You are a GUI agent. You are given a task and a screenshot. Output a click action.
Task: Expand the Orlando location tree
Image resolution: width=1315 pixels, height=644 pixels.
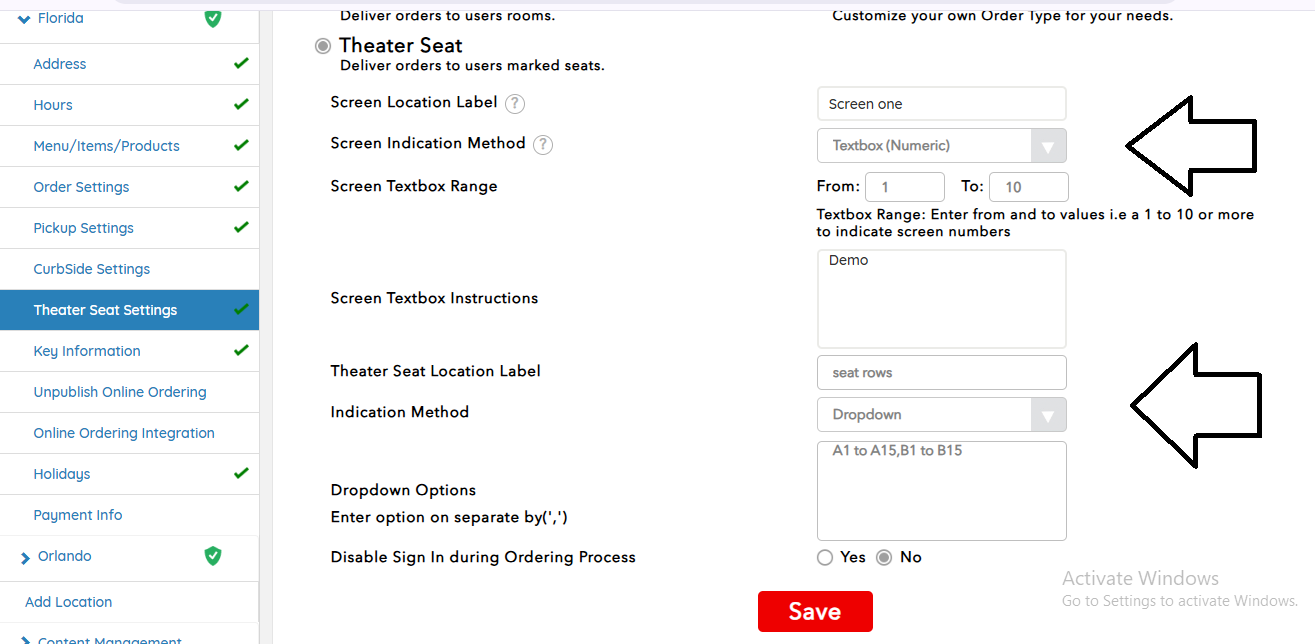pos(25,558)
